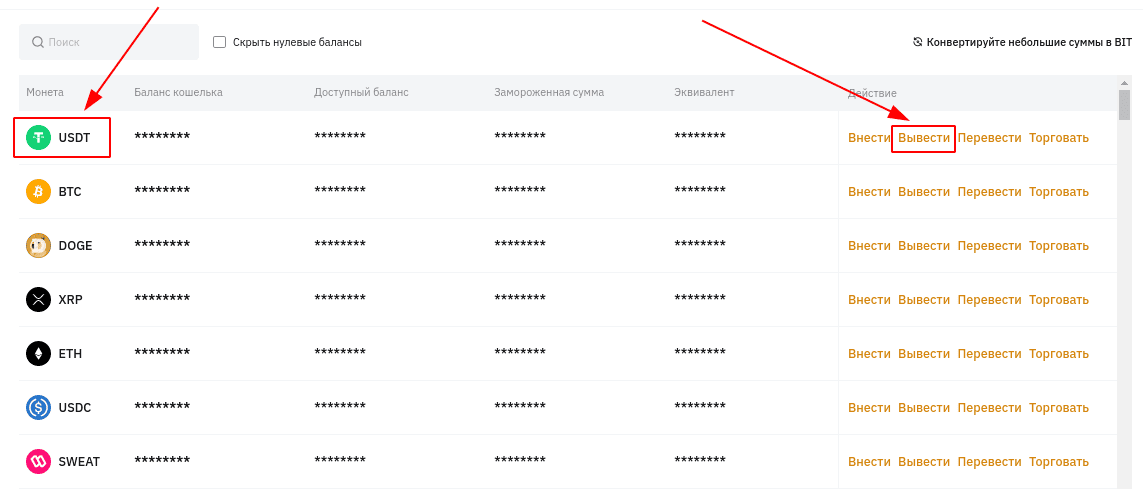Click Внести for SWEAT
The height and width of the screenshot is (489, 1143).
pyautogui.click(x=869, y=461)
